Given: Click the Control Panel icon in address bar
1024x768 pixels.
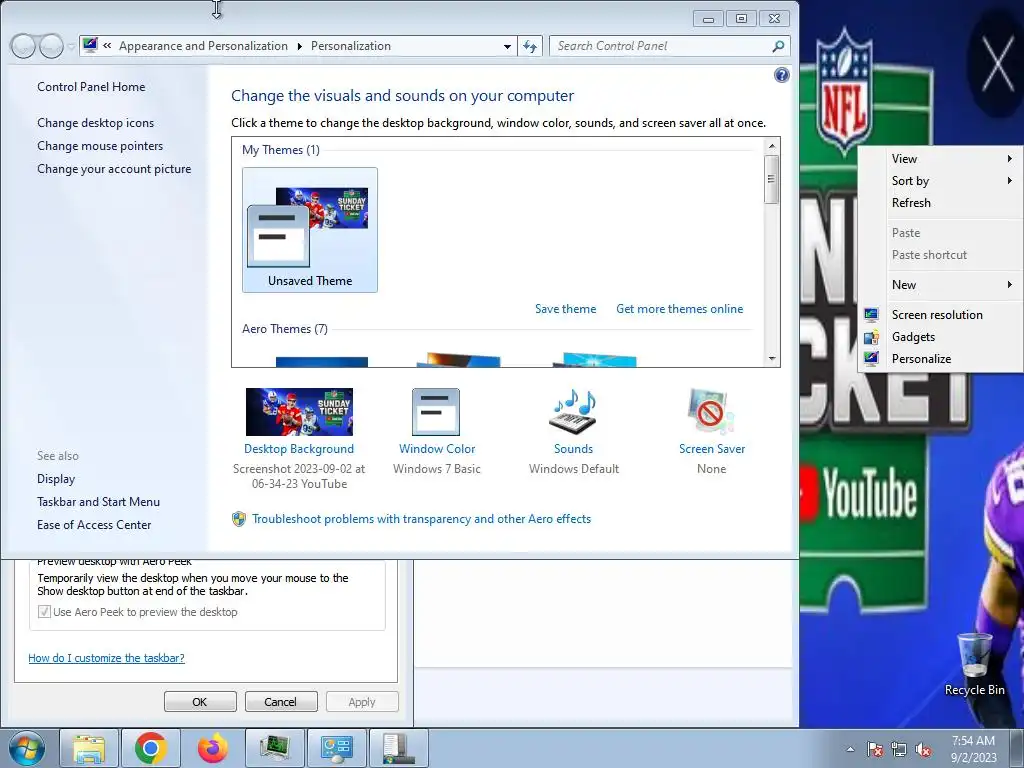Looking at the screenshot, I should [90, 45].
